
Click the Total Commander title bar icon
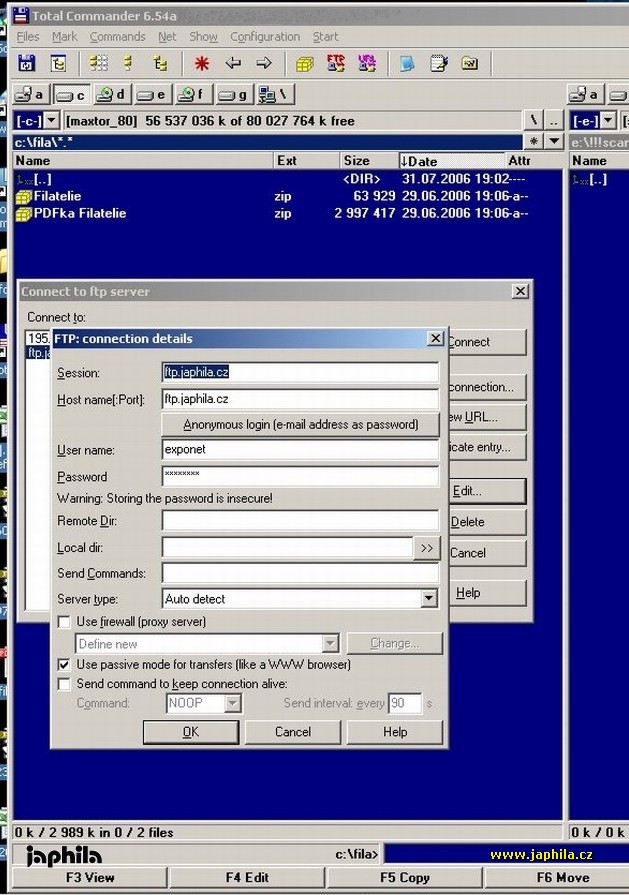(x=21, y=15)
